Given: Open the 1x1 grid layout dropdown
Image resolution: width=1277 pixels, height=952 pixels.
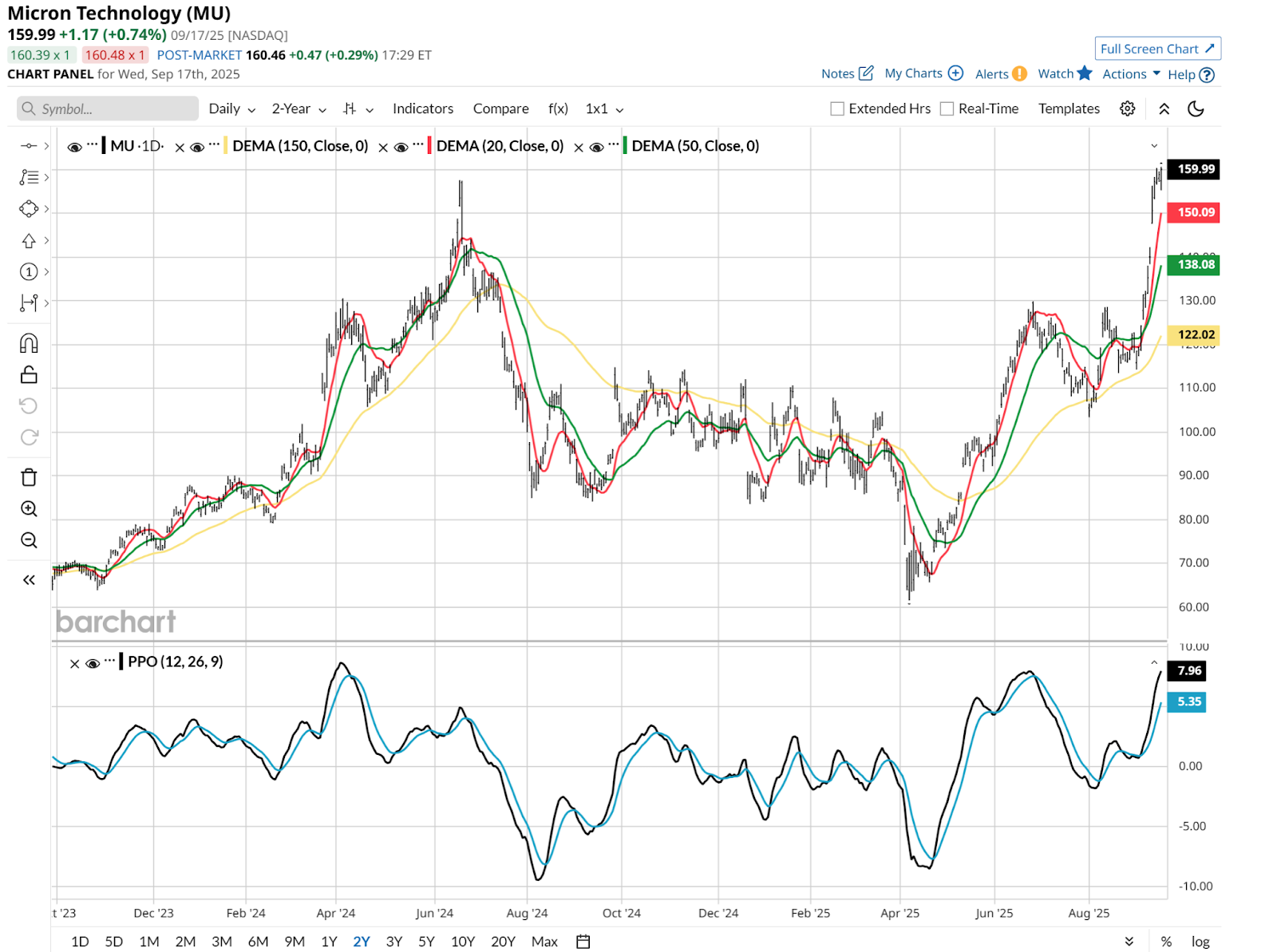Looking at the screenshot, I should point(604,109).
